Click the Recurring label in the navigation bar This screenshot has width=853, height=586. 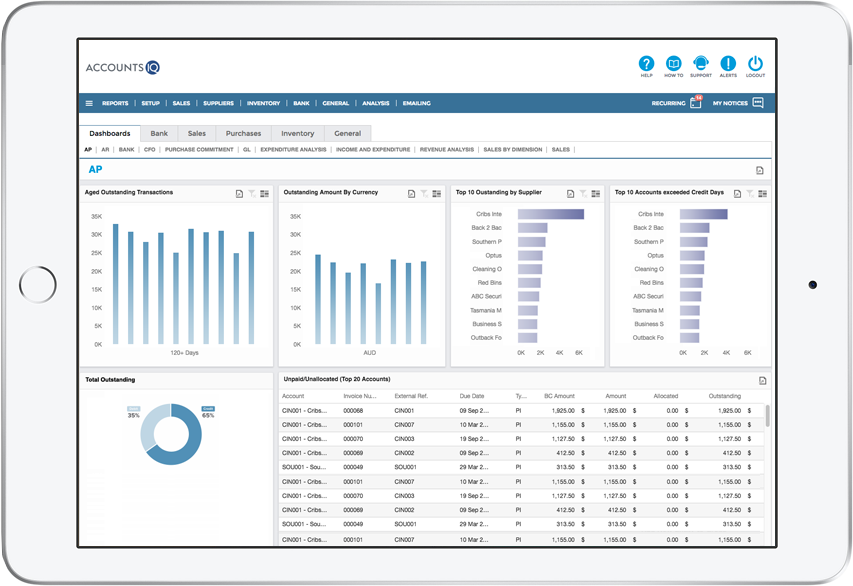click(669, 103)
